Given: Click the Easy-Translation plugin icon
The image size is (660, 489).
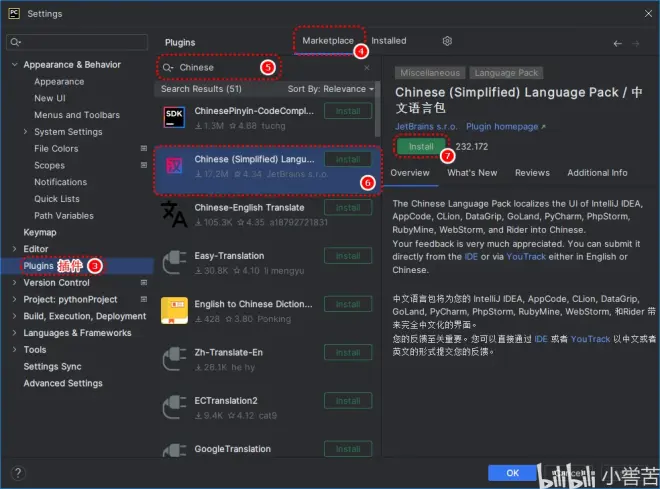Looking at the screenshot, I should click(174, 262).
